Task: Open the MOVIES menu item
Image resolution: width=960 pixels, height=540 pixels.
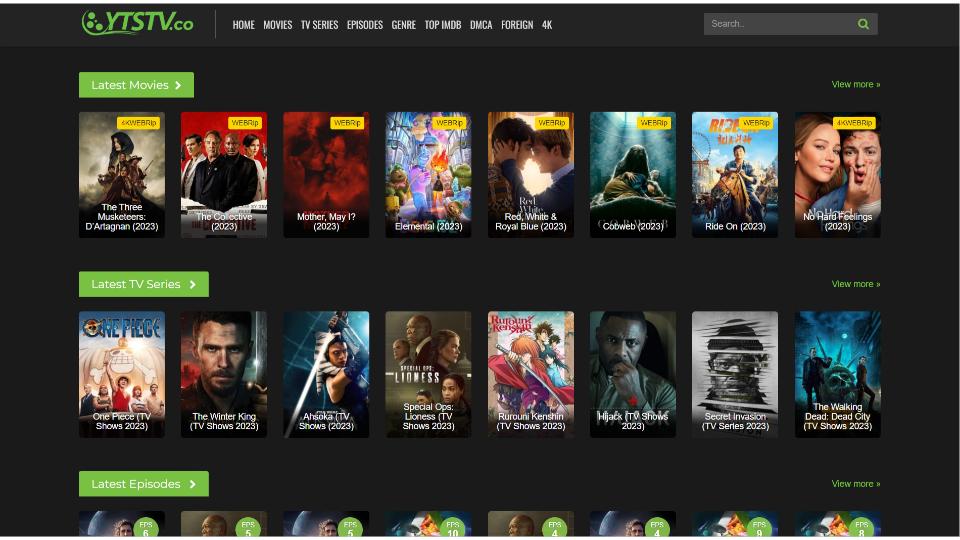Action: tap(277, 24)
